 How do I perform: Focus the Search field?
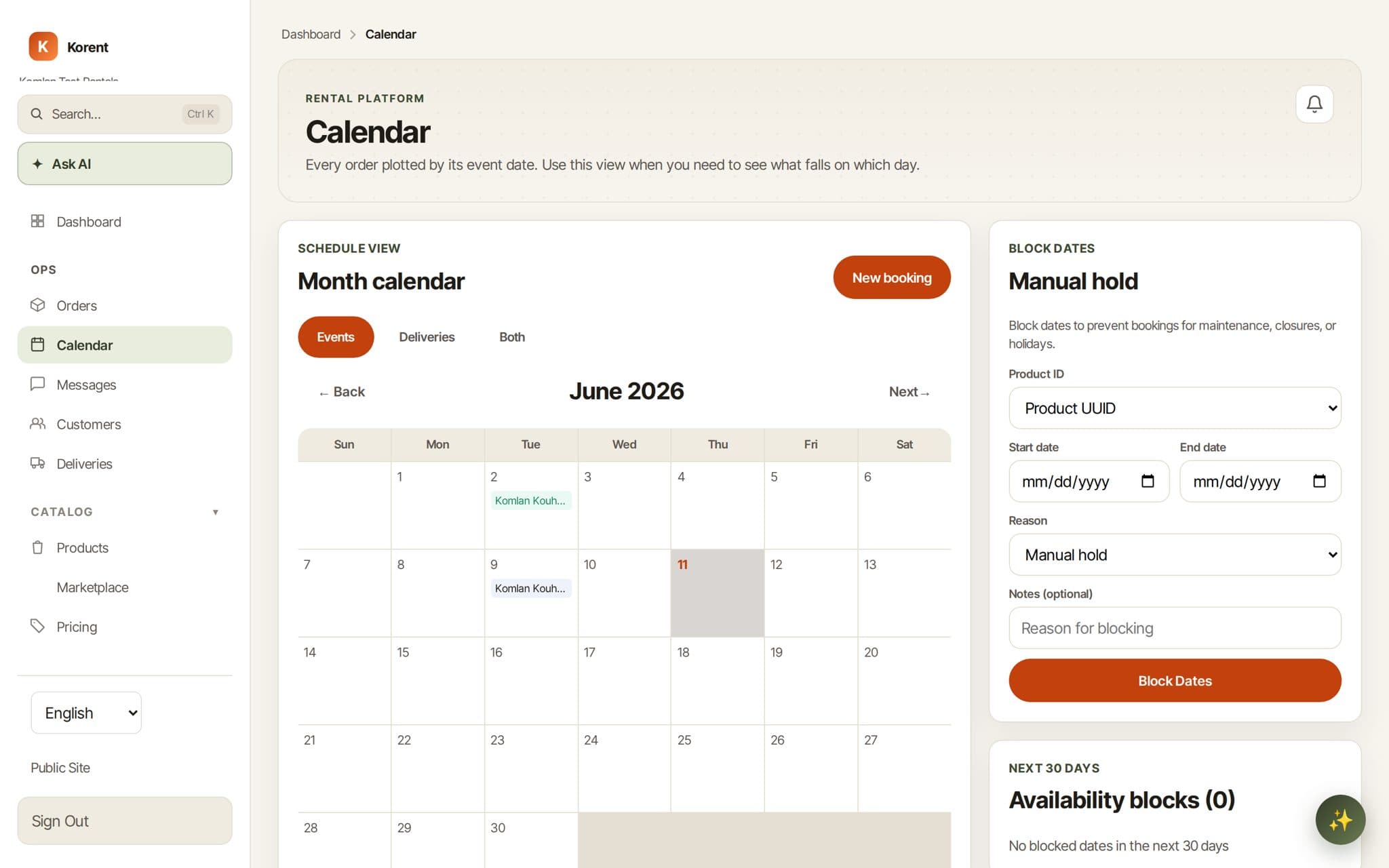[x=125, y=114]
